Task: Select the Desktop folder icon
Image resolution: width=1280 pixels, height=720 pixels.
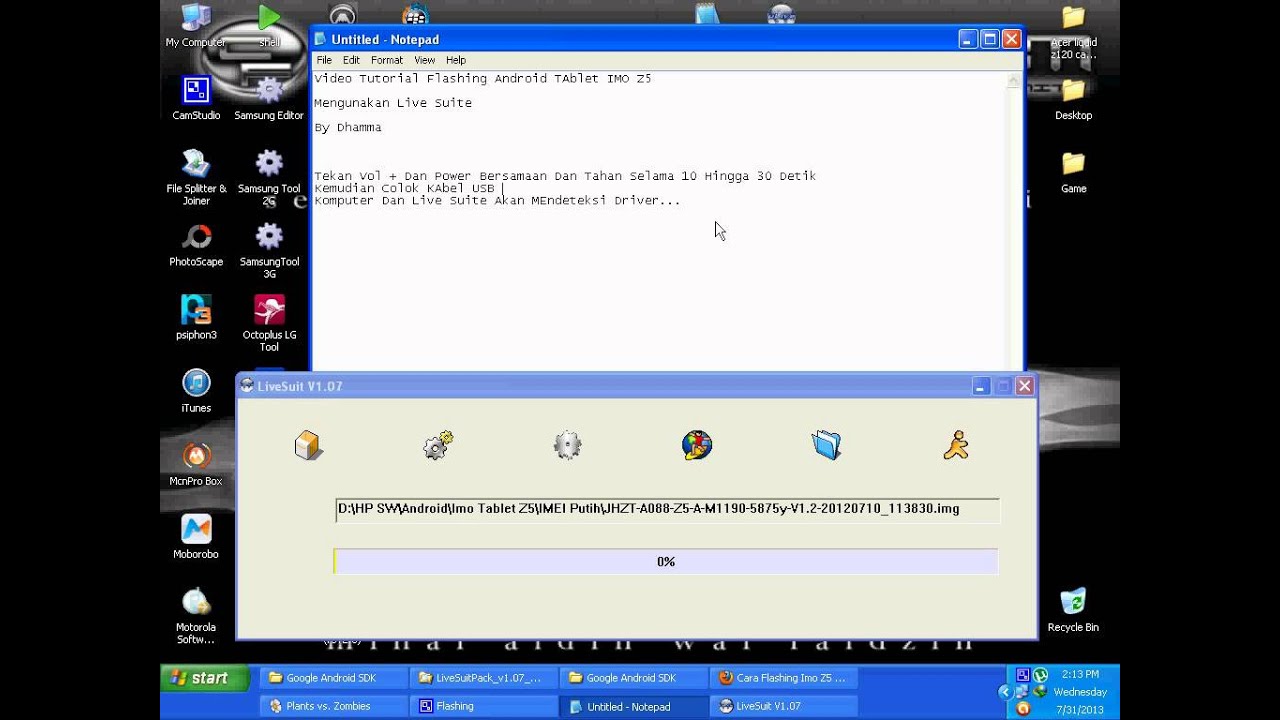Action: click(x=1073, y=98)
